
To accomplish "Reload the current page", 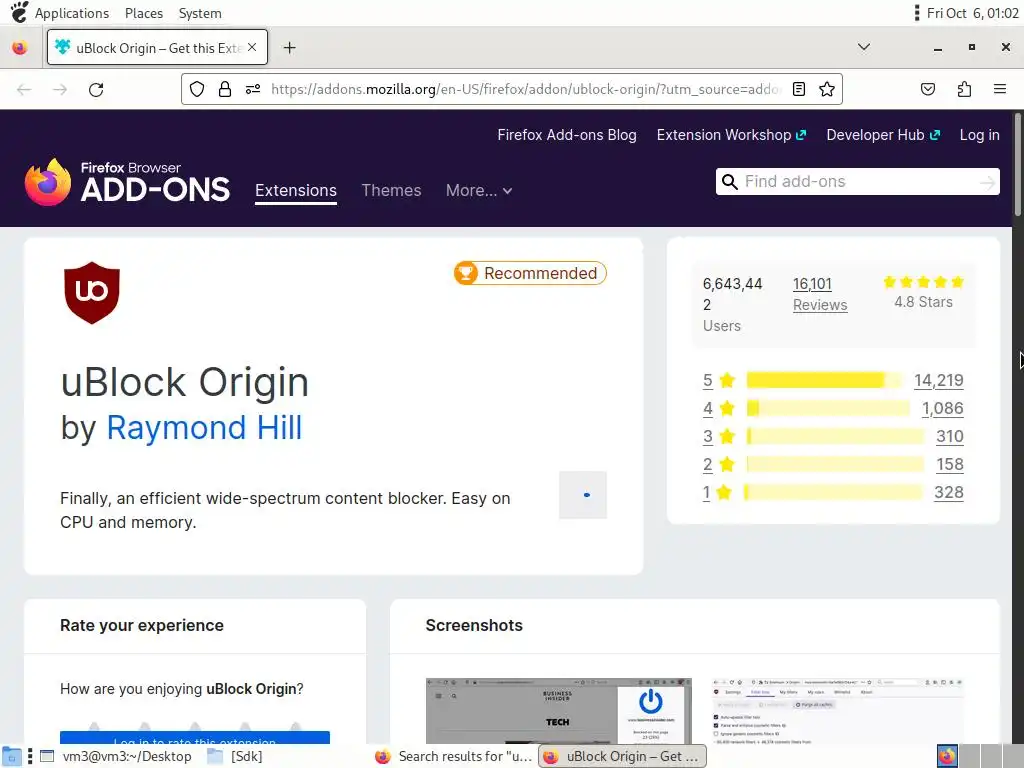I will pos(96,89).
